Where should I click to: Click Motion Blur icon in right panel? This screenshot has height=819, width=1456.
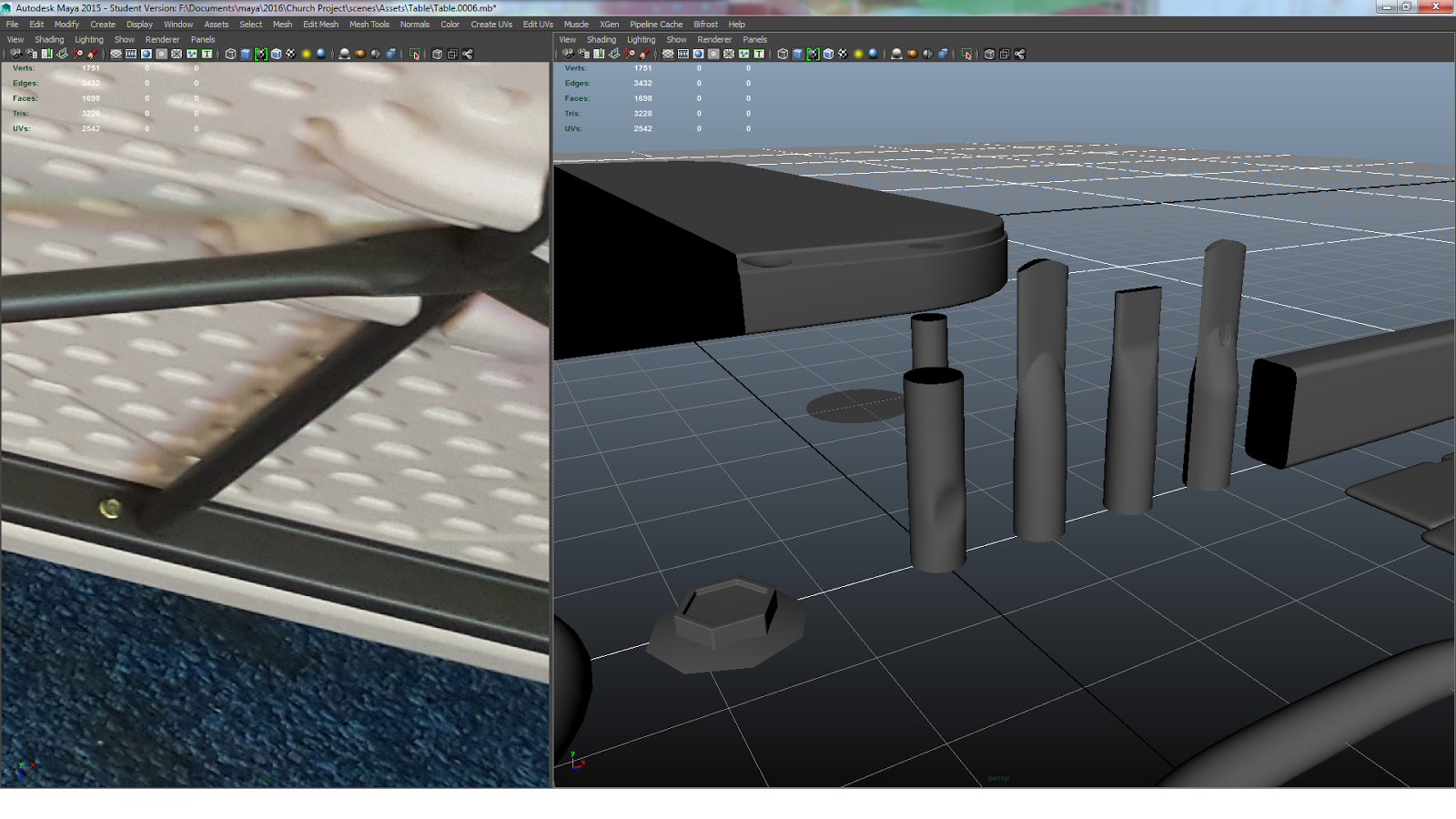point(912,54)
